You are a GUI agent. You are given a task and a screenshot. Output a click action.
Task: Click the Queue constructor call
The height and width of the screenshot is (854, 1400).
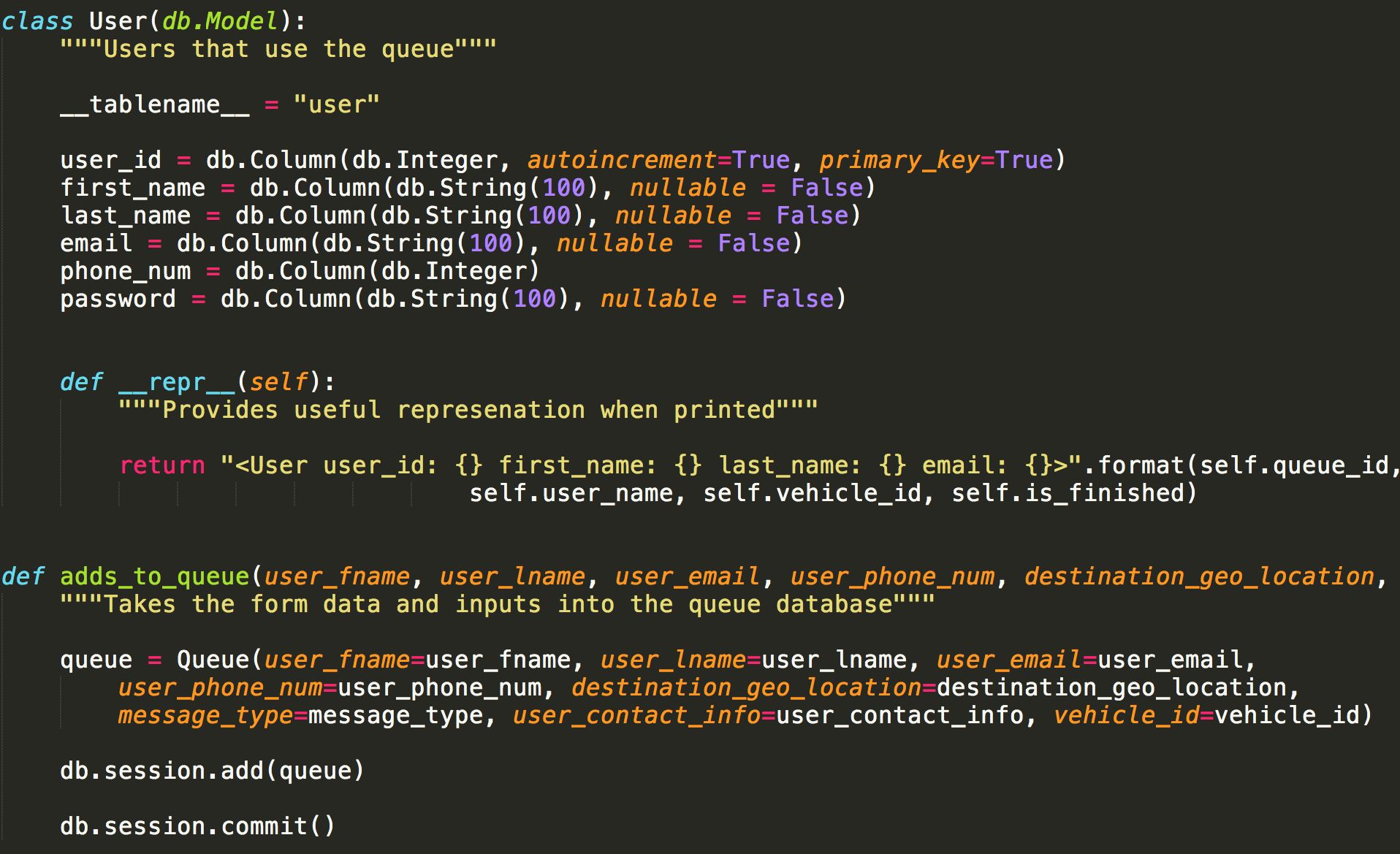pyautogui.click(x=213, y=660)
